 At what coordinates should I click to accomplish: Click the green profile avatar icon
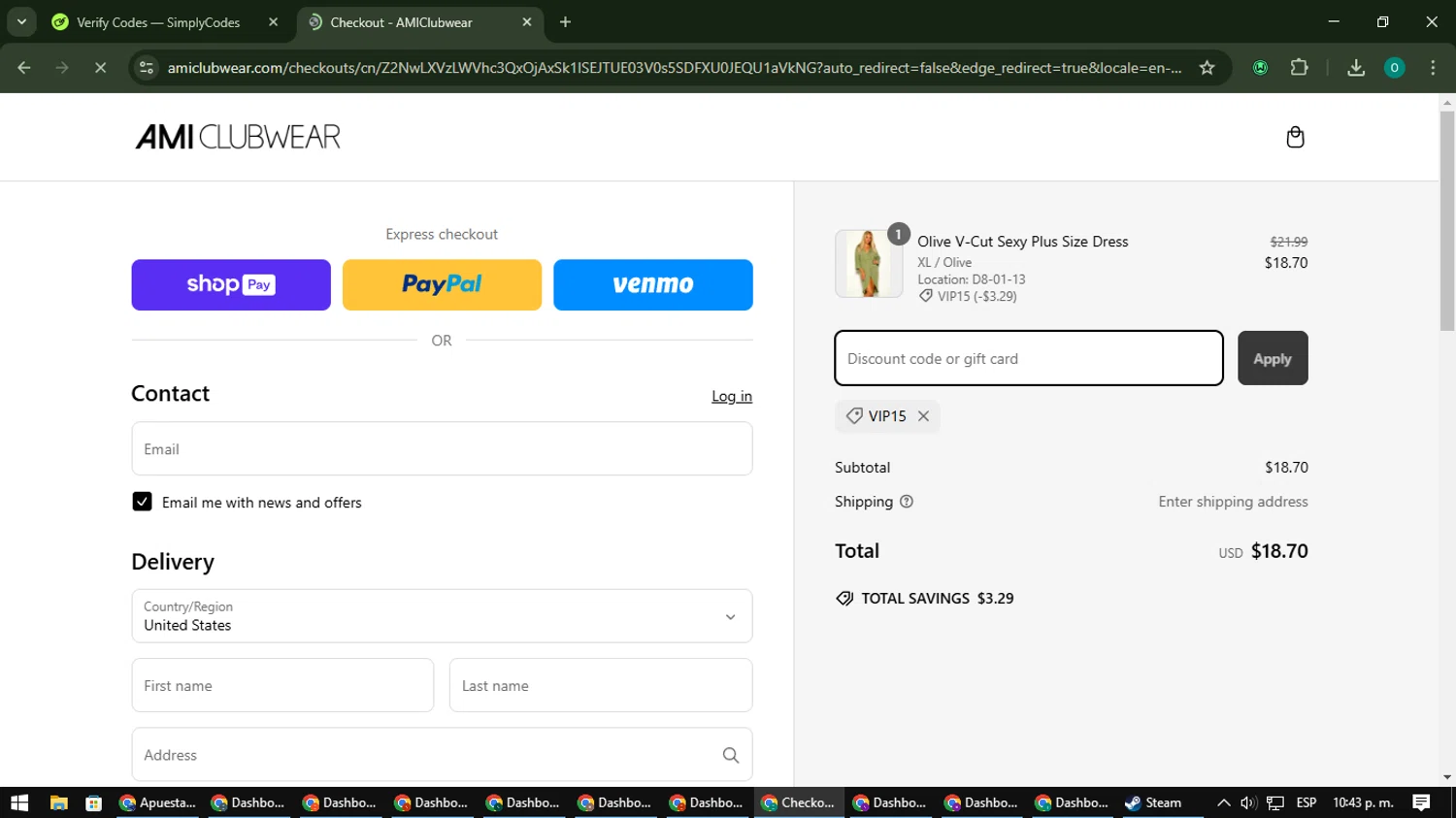(x=1394, y=68)
